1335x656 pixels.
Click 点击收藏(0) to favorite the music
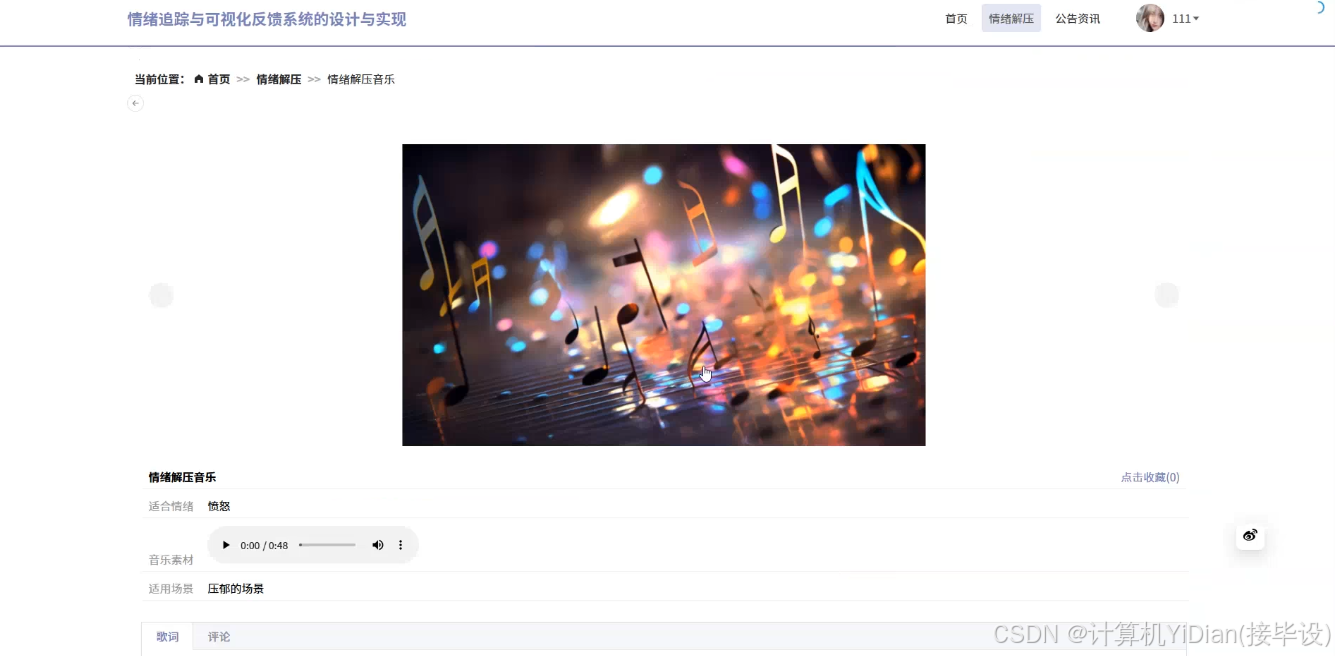(1150, 477)
